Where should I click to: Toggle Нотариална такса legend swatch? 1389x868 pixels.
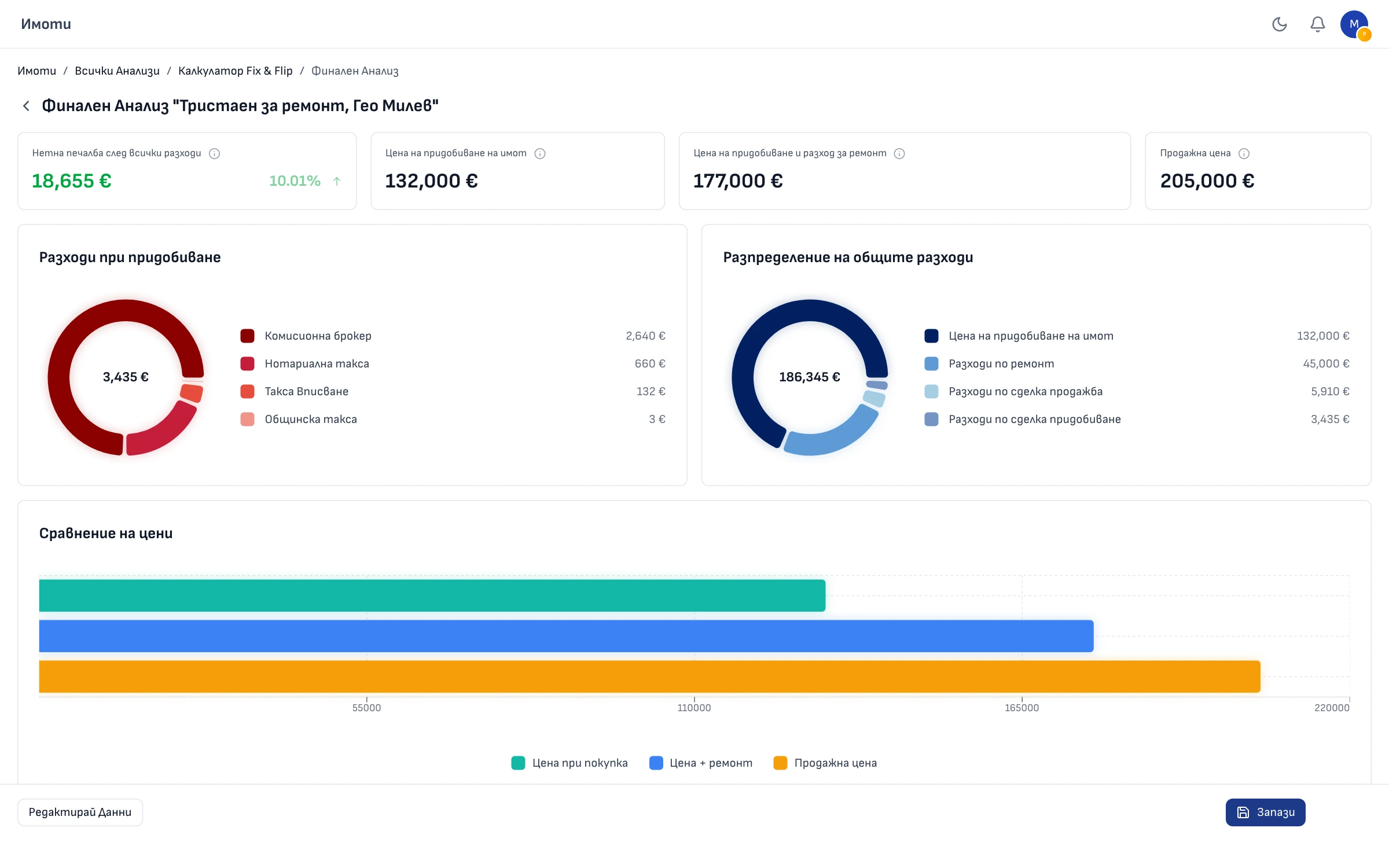(247, 363)
